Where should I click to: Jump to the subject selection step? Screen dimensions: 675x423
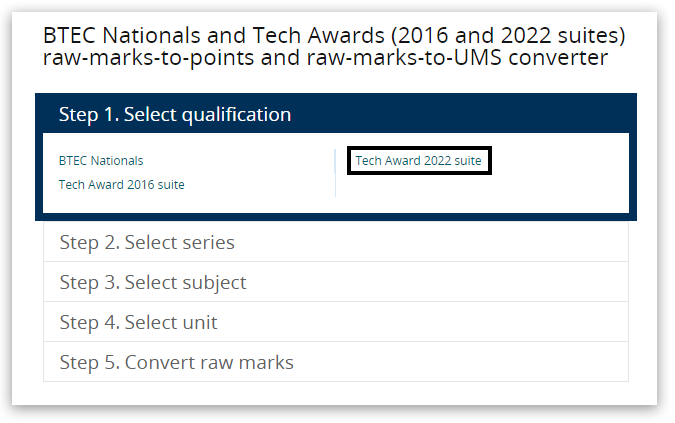point(153,282)
